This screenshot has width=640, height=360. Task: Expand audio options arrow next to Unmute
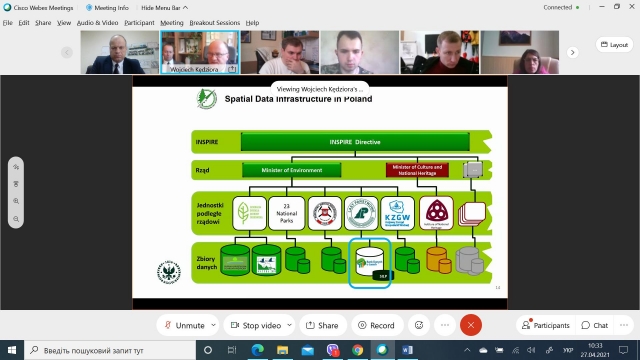click(213, 325)
